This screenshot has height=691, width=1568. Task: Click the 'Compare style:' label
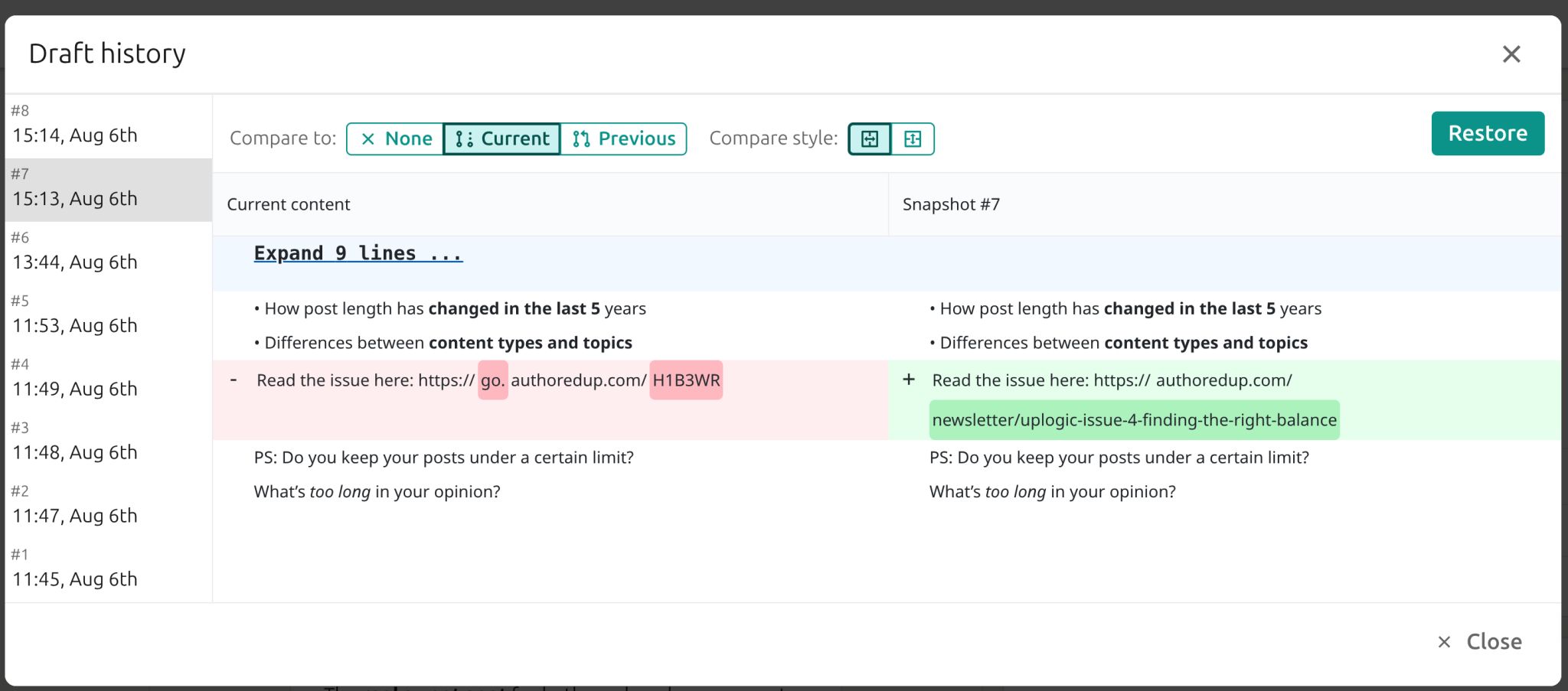(773, 139)
